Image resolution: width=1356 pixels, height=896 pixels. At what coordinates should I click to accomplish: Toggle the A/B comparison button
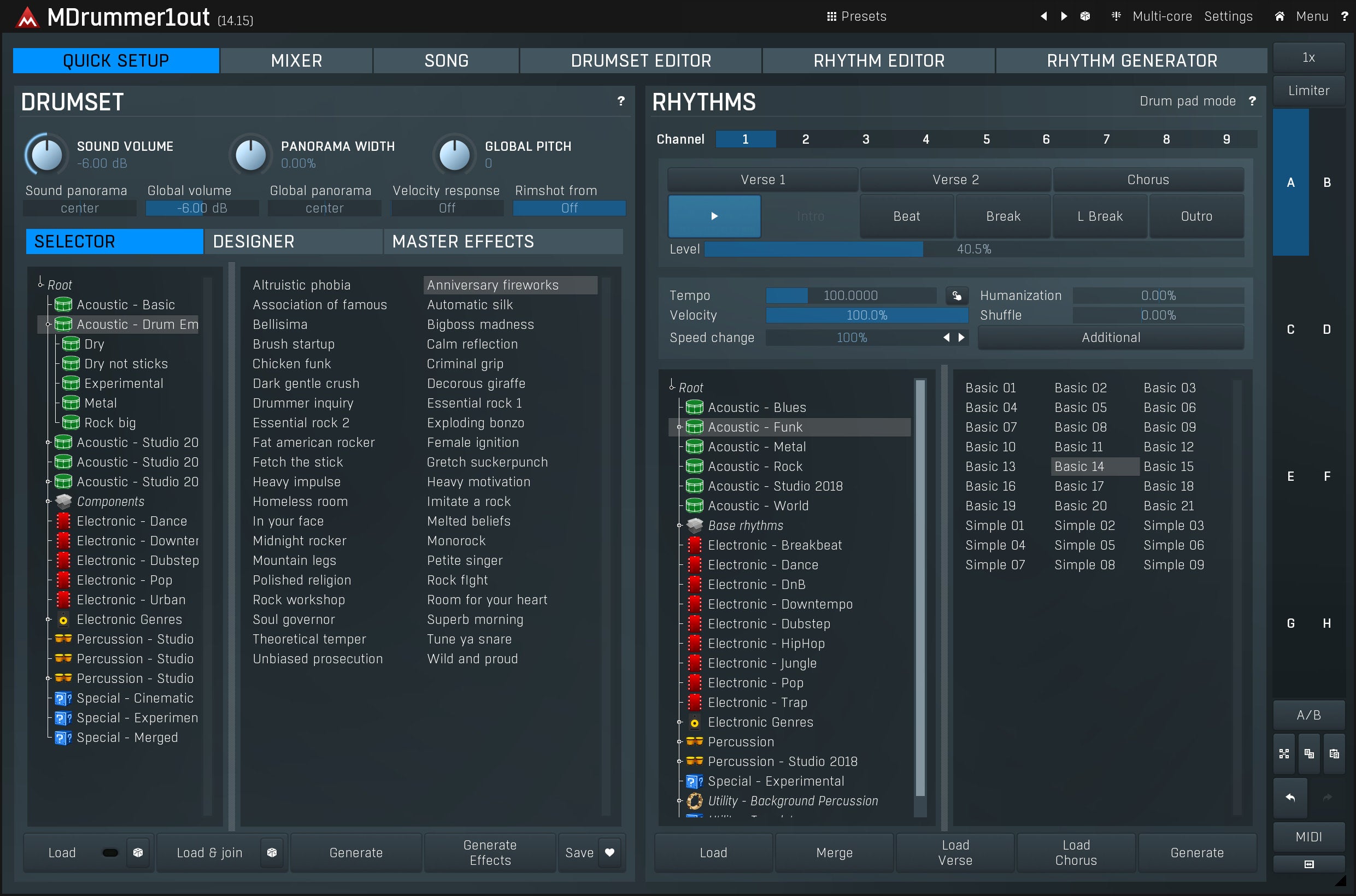(x=1308, y=715)
